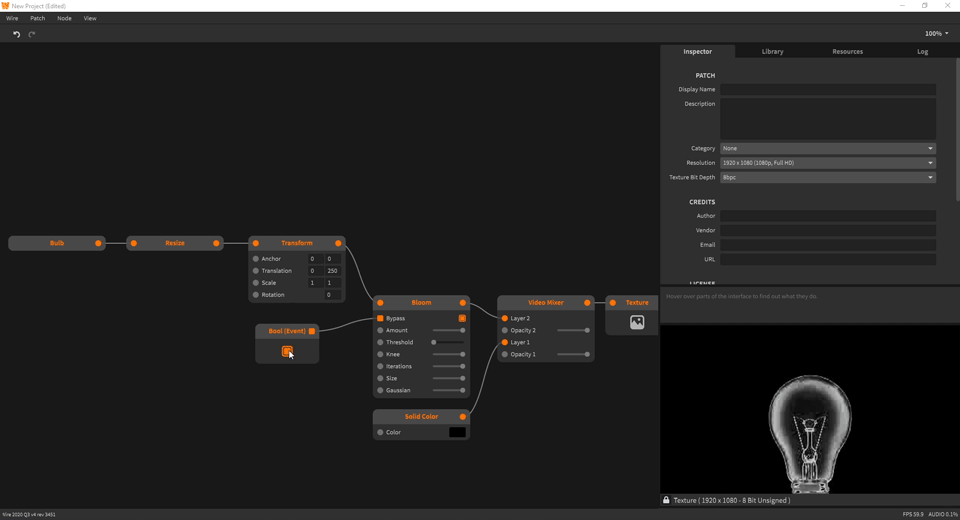Image resolution: width=960 pixels, height=520 pixels.
Task: Open the 100% zoom dropdown
Action: click(937, 34)
